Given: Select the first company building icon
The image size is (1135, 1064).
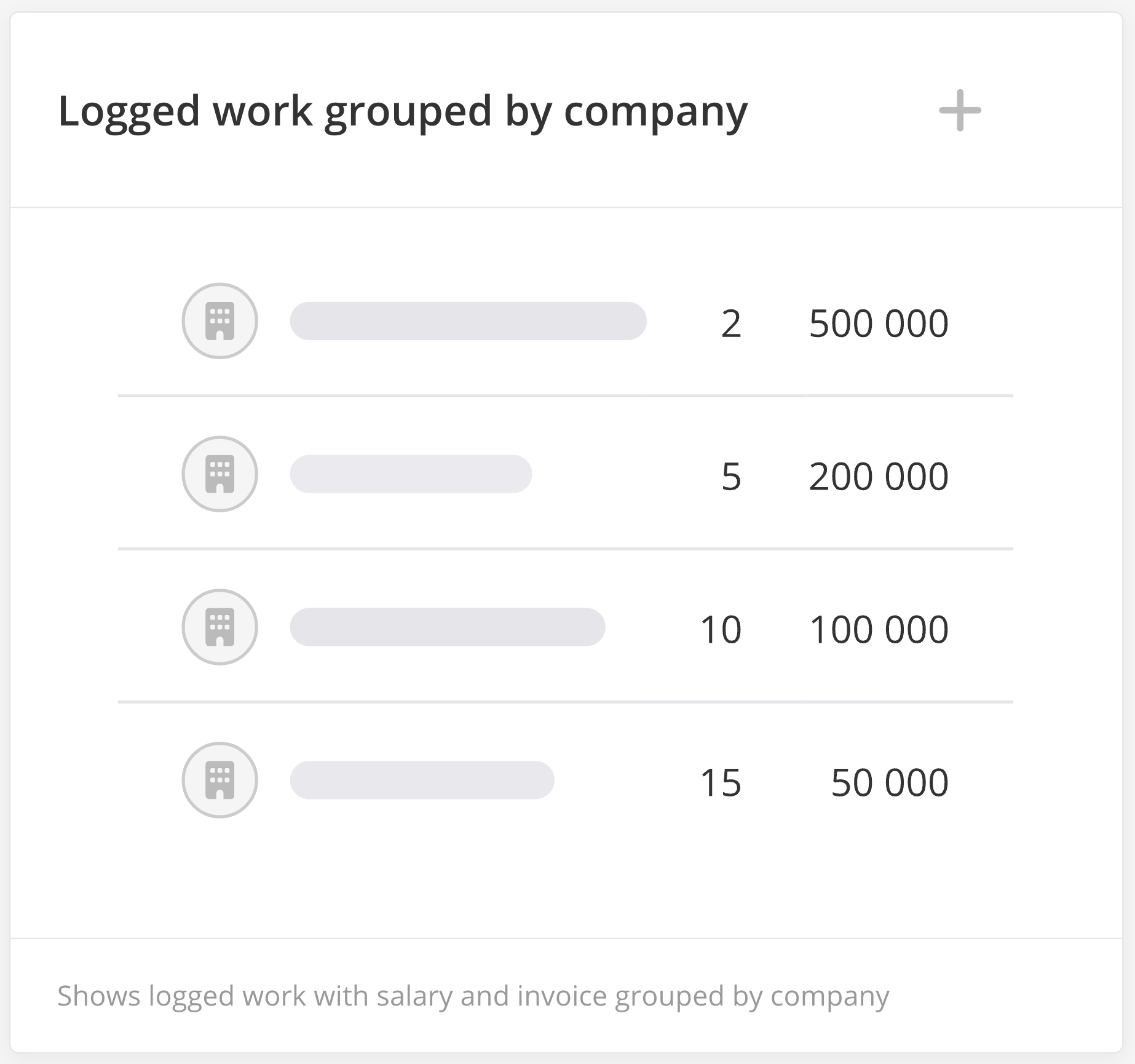Looking at the screenshot, I should coord(219,321).
